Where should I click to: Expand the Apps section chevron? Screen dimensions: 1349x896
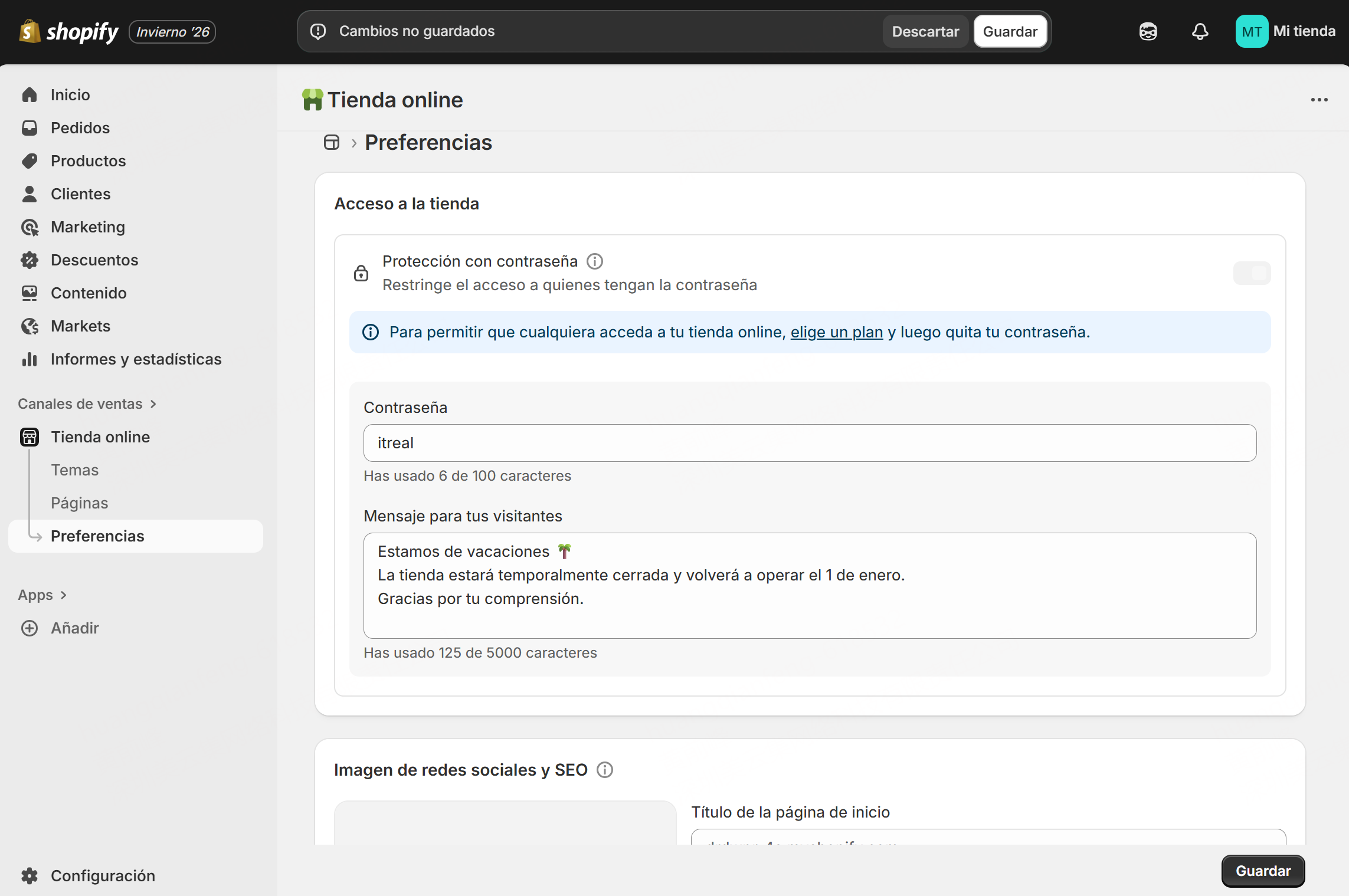(x=64, y=595)
